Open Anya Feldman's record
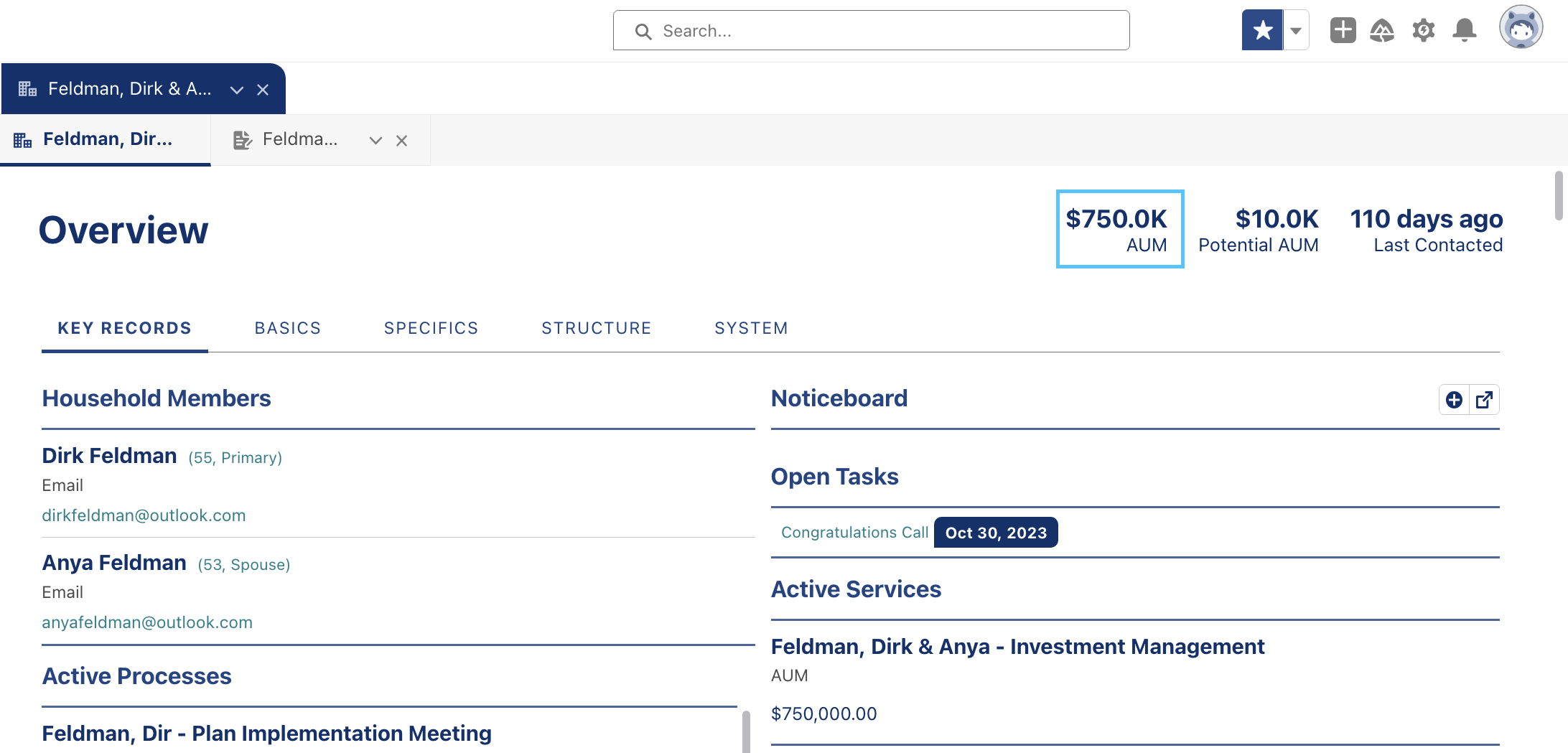 114,563
